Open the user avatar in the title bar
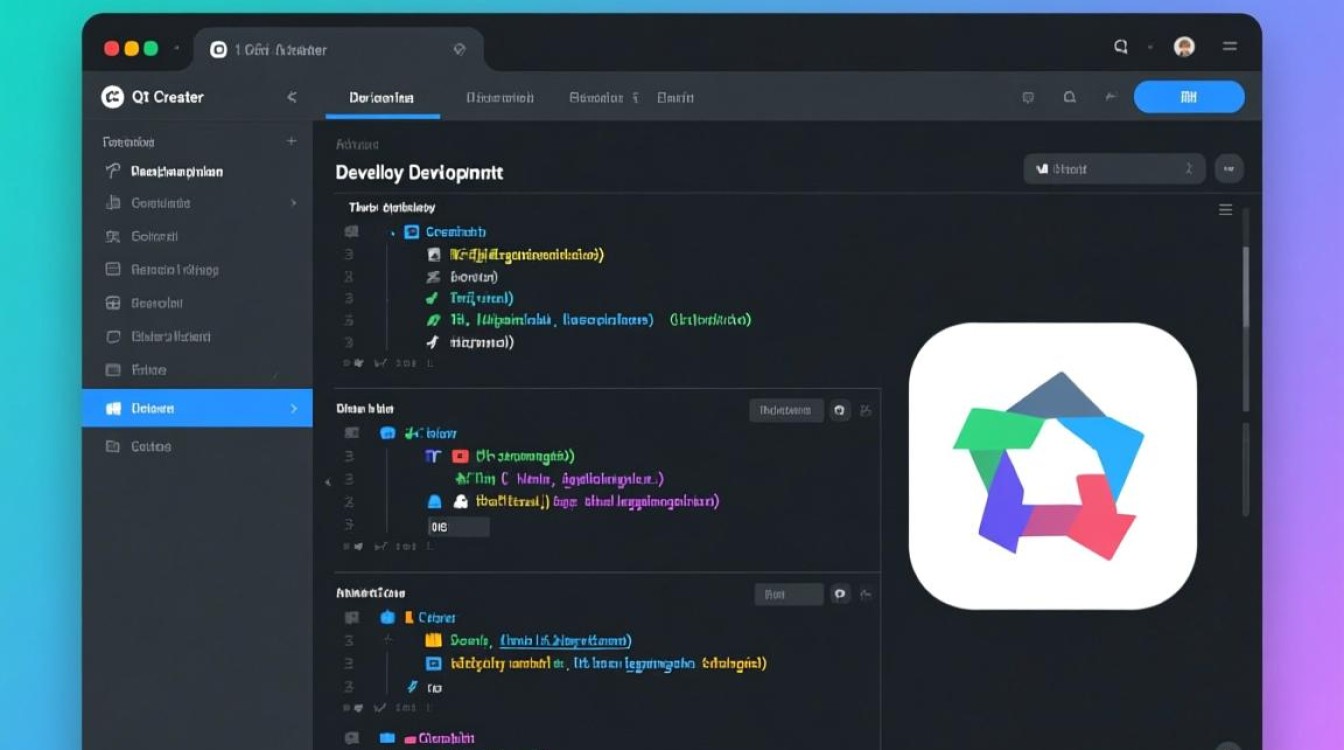This screenshot has height=750, width=1344. (1184, 47)
